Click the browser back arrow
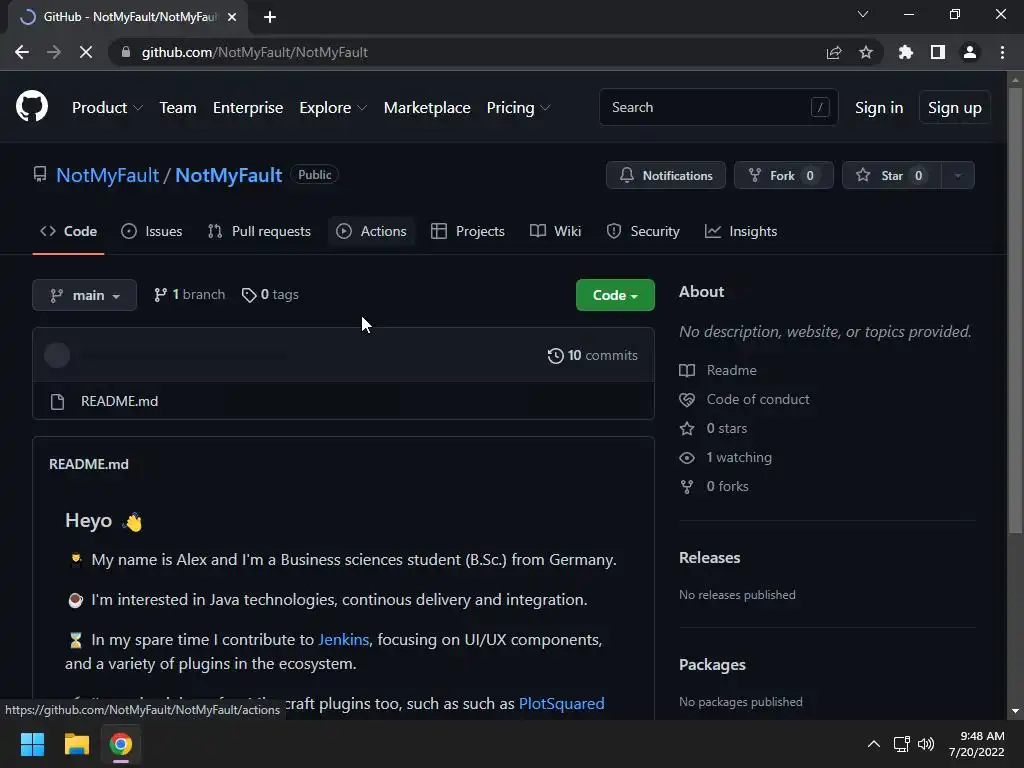Image resolution: width=1024 pixels, height=768 pixels. 22,52
